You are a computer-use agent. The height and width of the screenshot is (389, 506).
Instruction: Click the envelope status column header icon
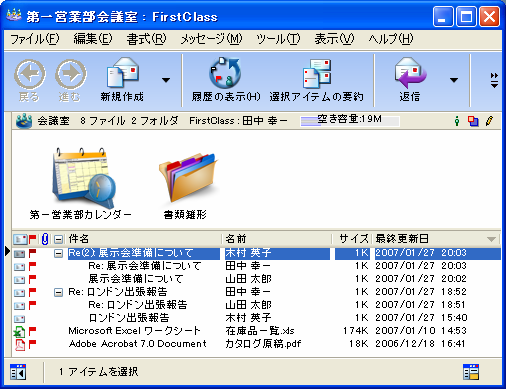click(20, 239)
